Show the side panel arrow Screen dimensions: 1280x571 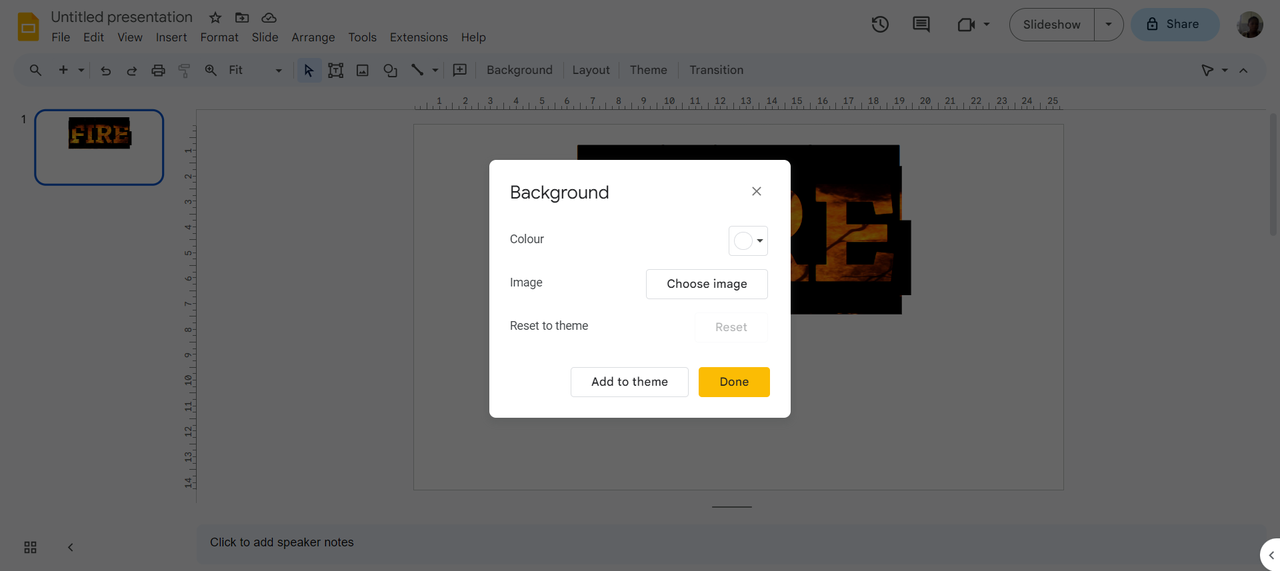pyautogui.click(x=1271, y=555)
